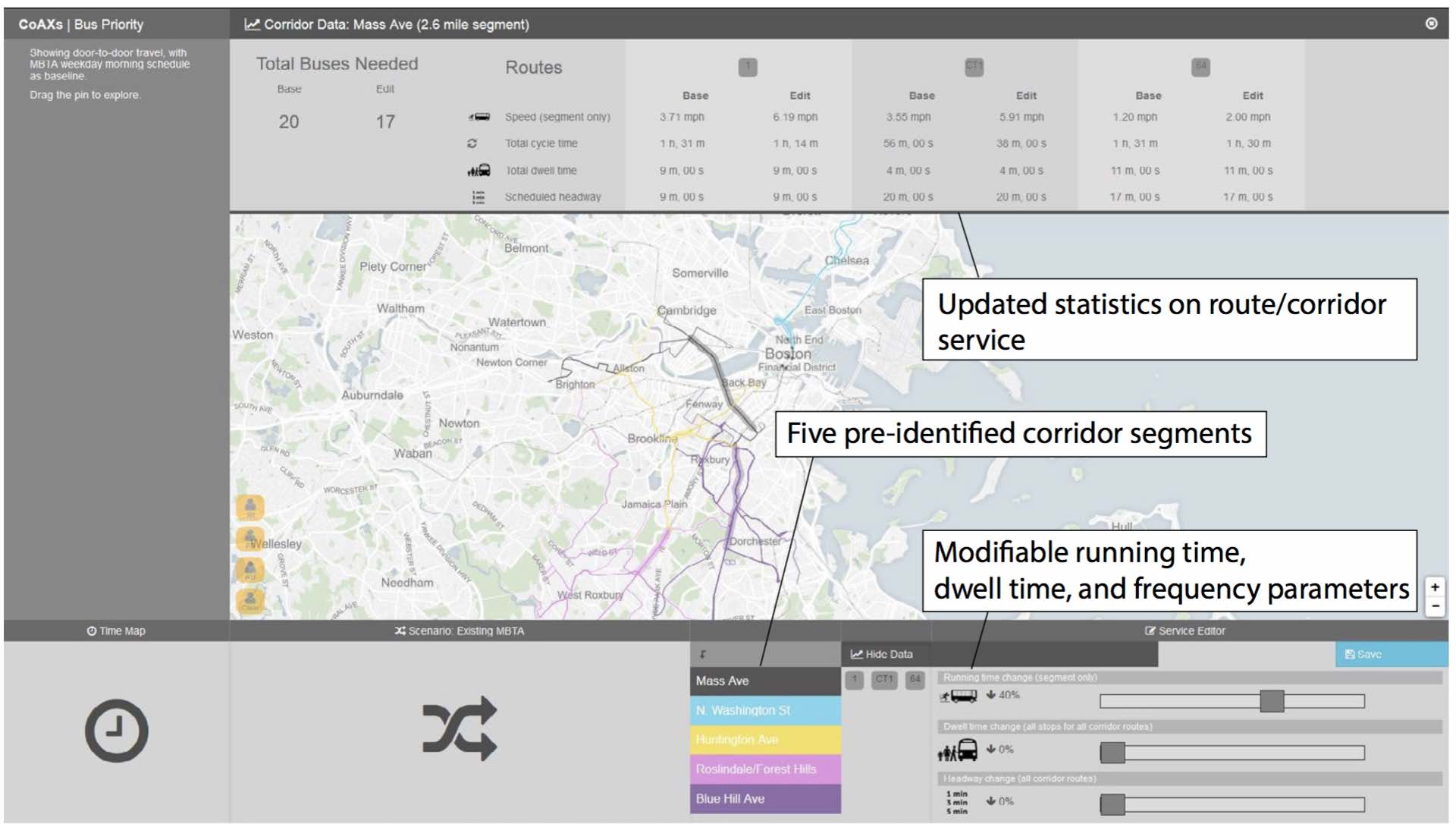Image resolution: width=1456 pixels, height=824 pixels.
Task: Click the refresh icon beside Total cycle time
Action: coord(472,143)
